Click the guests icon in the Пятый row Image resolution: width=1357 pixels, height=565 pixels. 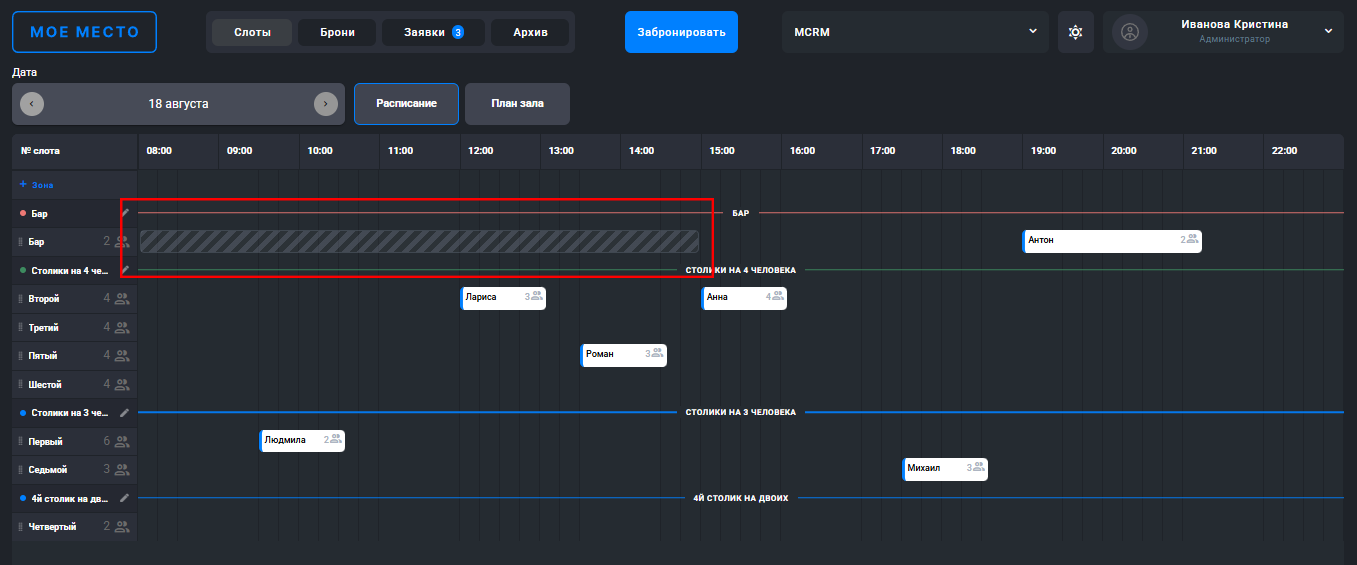pyautogui.click(x=122, y=355)
